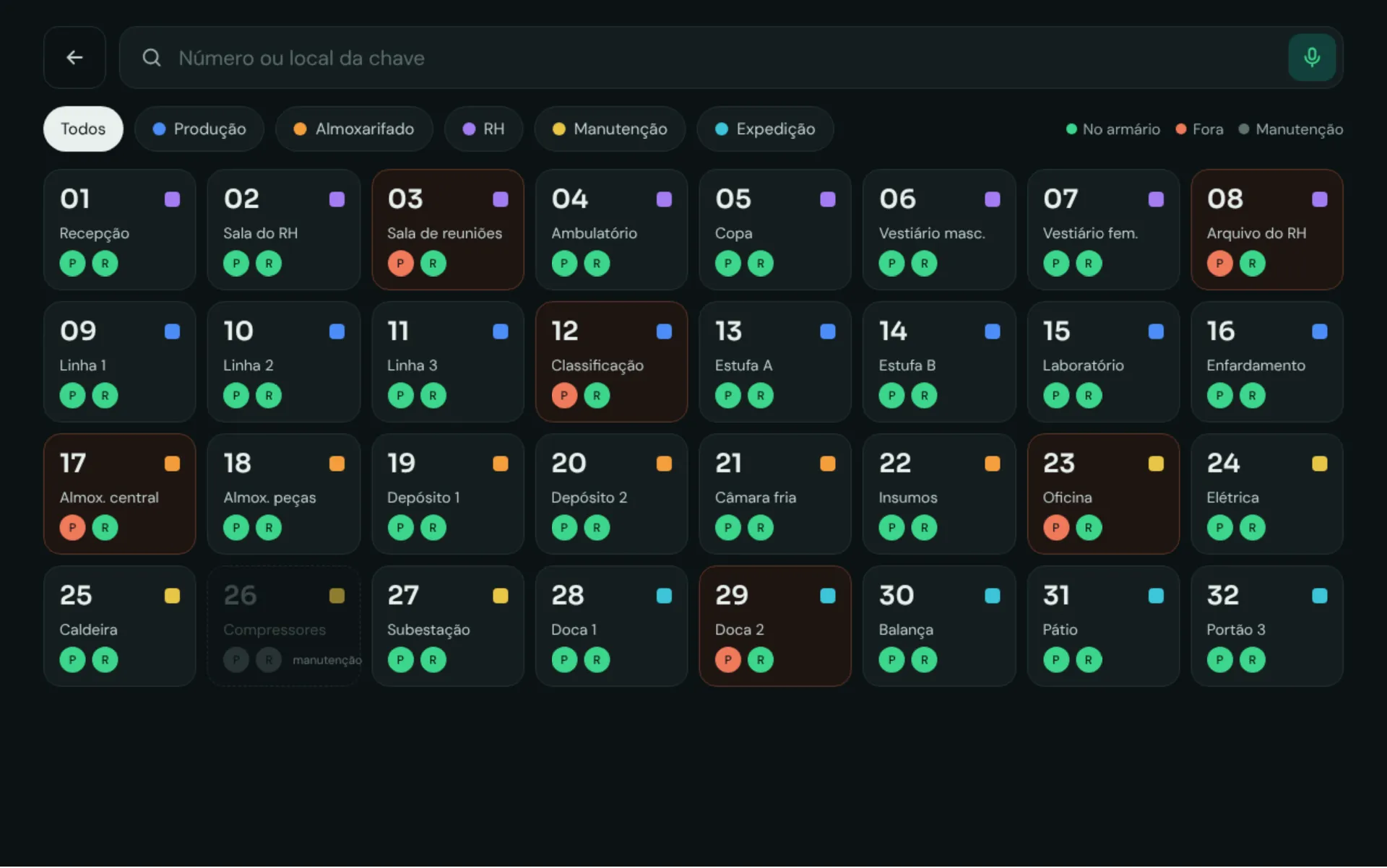Screen dimensions: 1387x868
Task: Activate the microphone voice search
Action: (x=1312, y=58)
